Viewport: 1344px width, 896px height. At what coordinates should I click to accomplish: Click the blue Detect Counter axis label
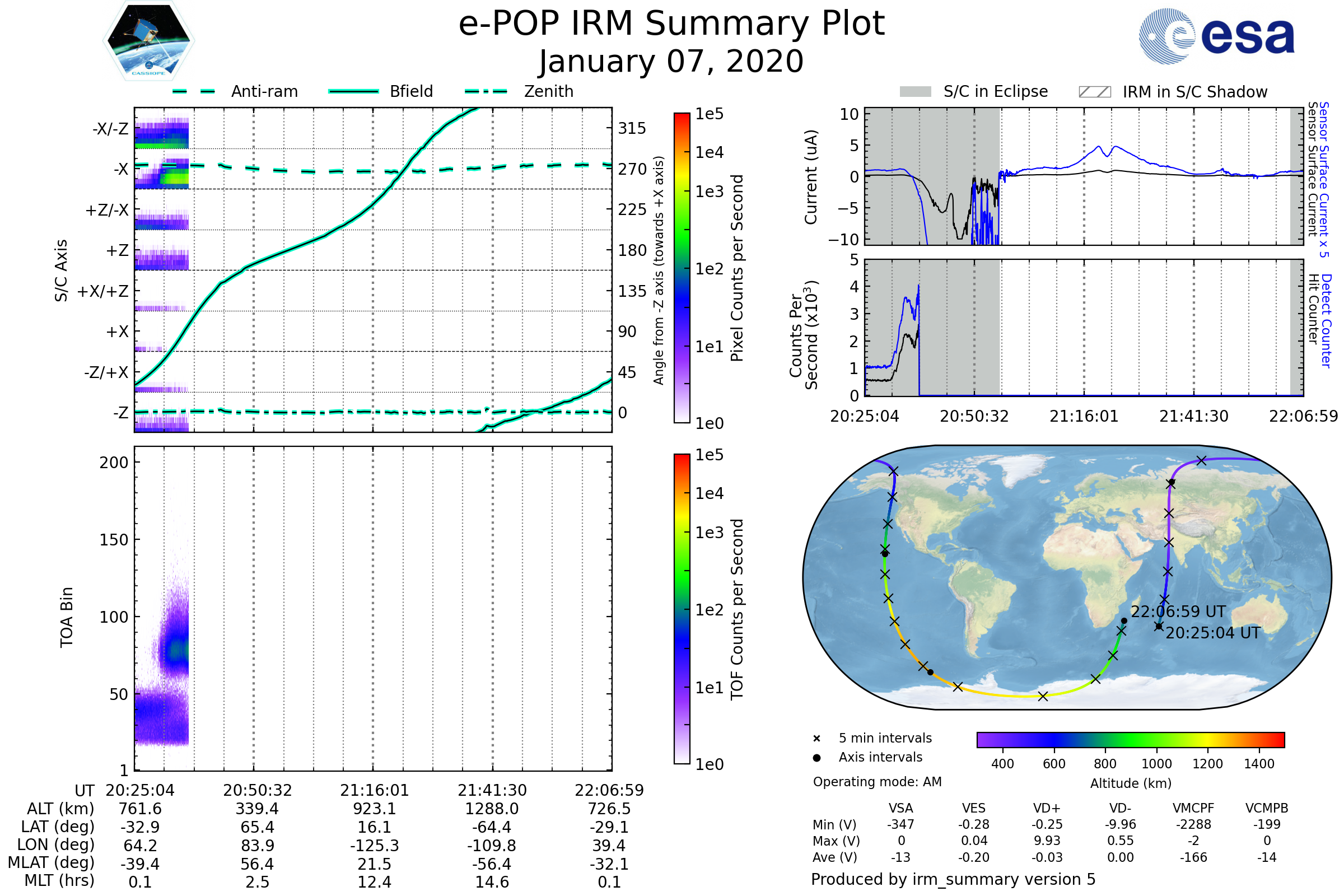[1326, 321]
